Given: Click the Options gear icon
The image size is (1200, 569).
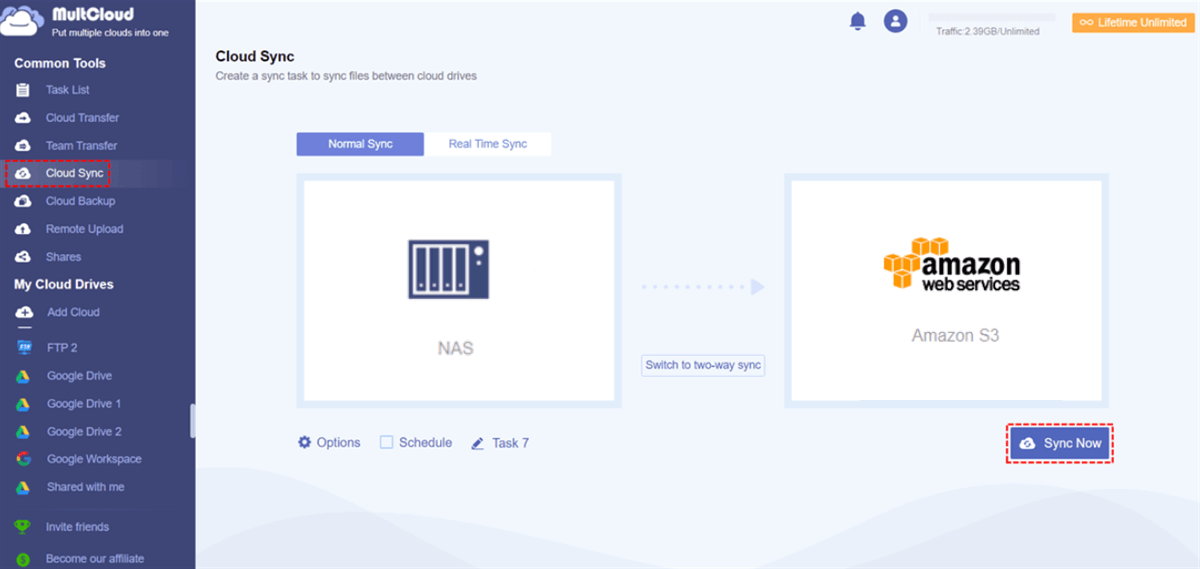Looking at the screenshot, I should click(305, 442).
